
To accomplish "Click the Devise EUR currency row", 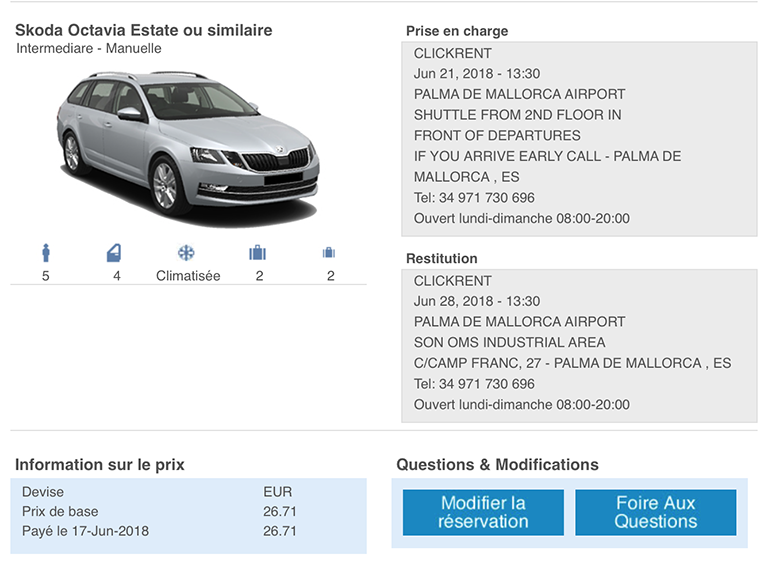I will (x=188, y=492).
